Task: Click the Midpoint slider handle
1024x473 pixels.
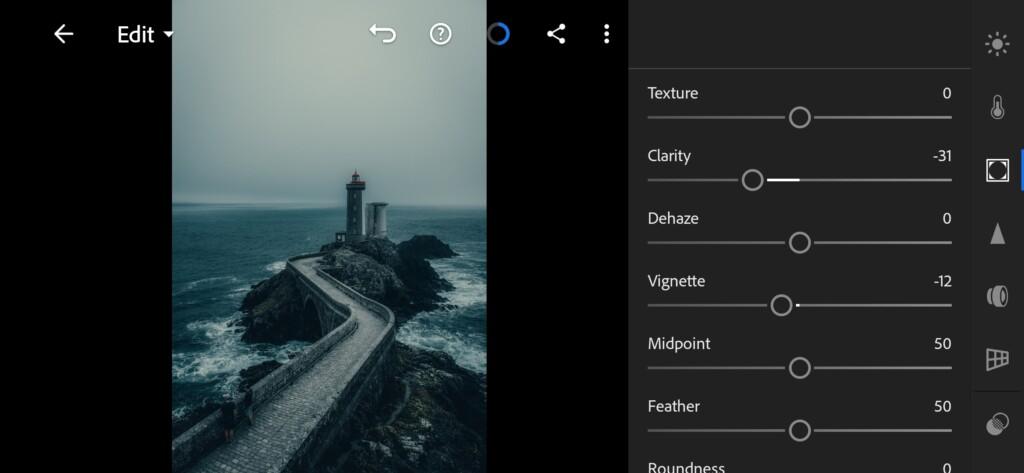Action: click(x=799, y=368)
